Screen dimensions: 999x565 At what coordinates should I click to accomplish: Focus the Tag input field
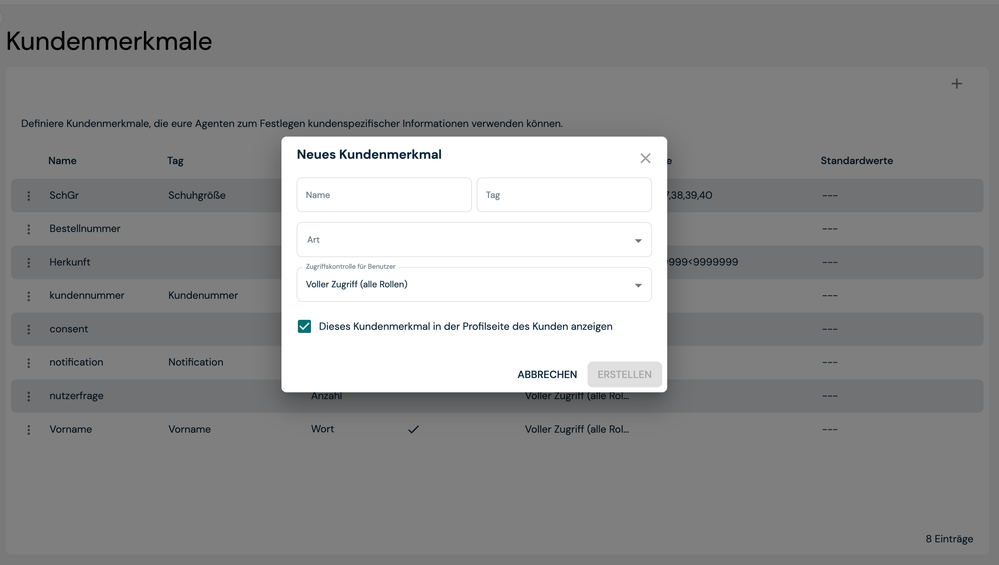(x=564, y=195)
